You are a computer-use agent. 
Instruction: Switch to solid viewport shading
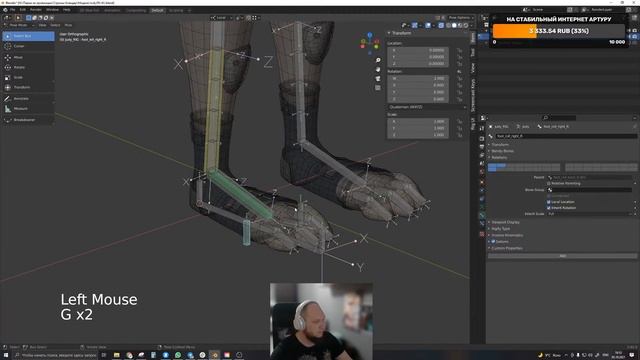point(454,25)
